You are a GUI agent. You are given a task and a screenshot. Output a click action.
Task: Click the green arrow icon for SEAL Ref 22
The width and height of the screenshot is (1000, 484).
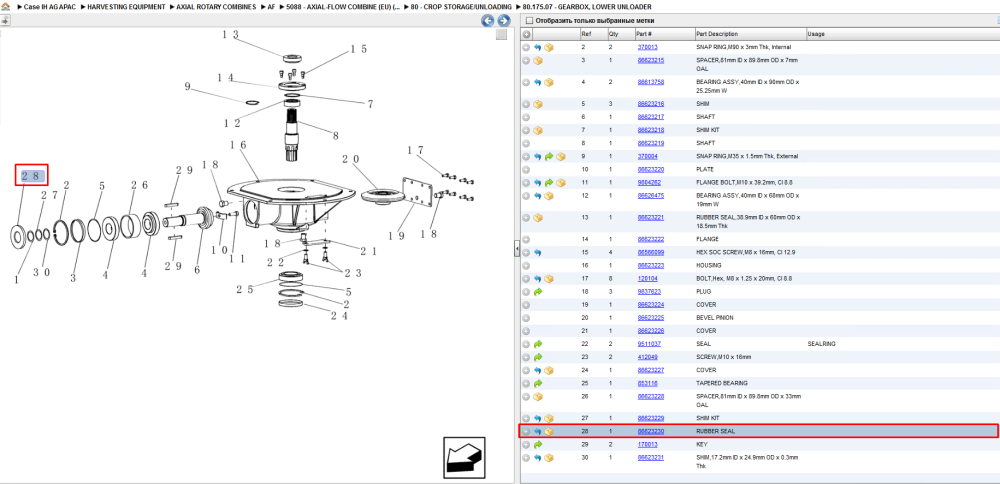coord(538,344)
